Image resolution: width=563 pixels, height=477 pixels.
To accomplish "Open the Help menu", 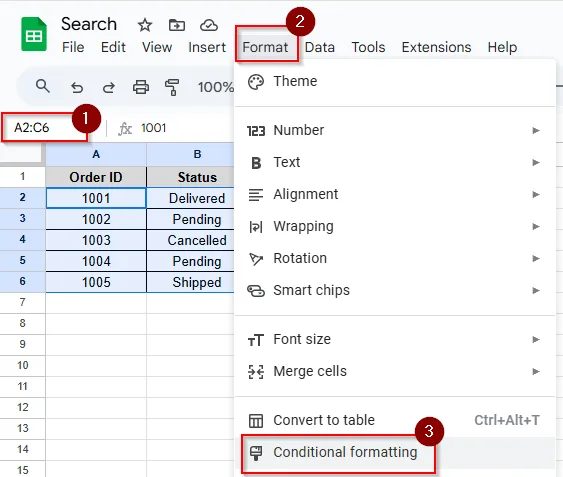I will tap(502, 47).
